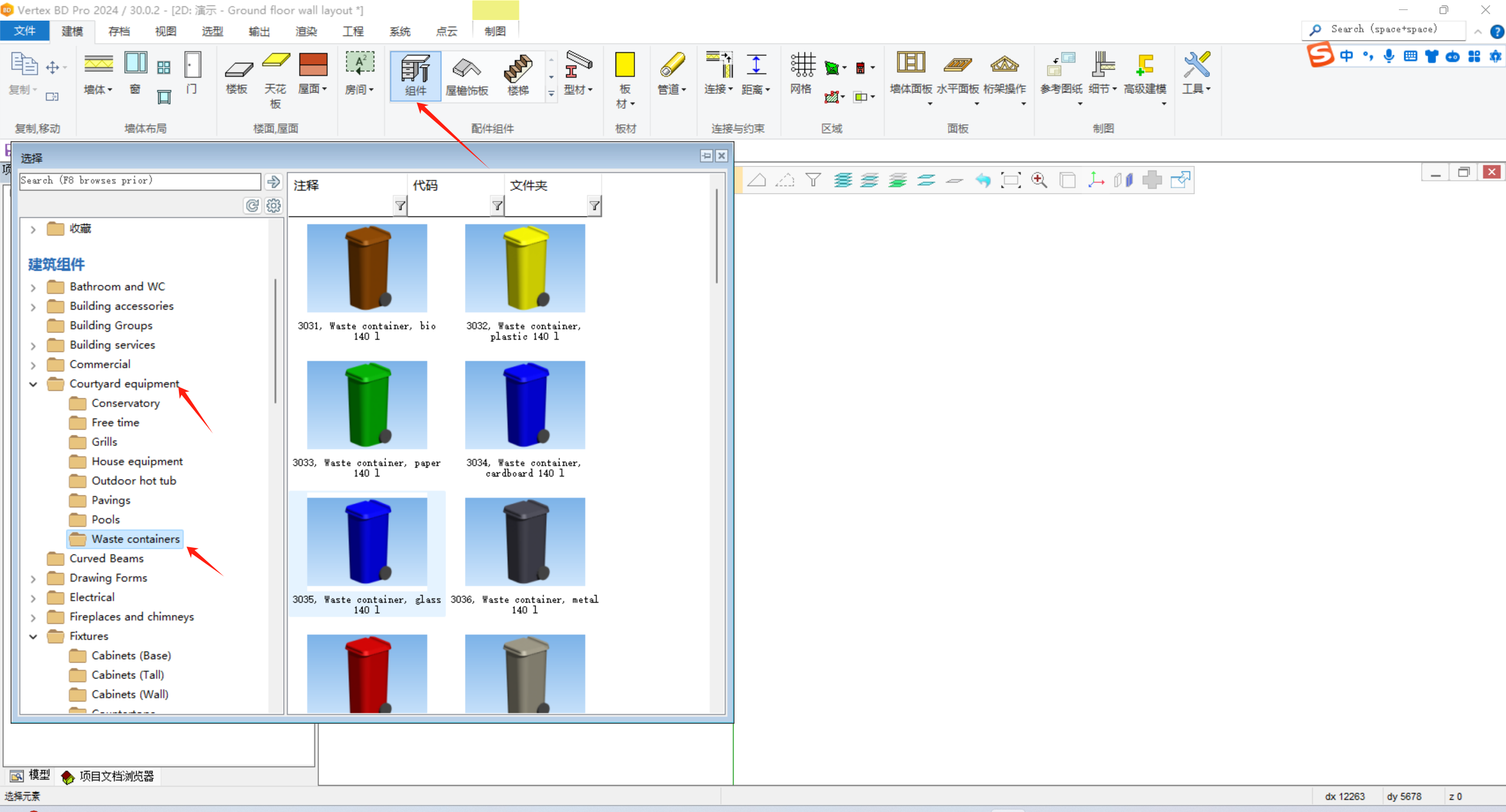This screenshot has width=1506, height=812.
Task: Expand the component gallery more arrow
Action: click(551, 93)
